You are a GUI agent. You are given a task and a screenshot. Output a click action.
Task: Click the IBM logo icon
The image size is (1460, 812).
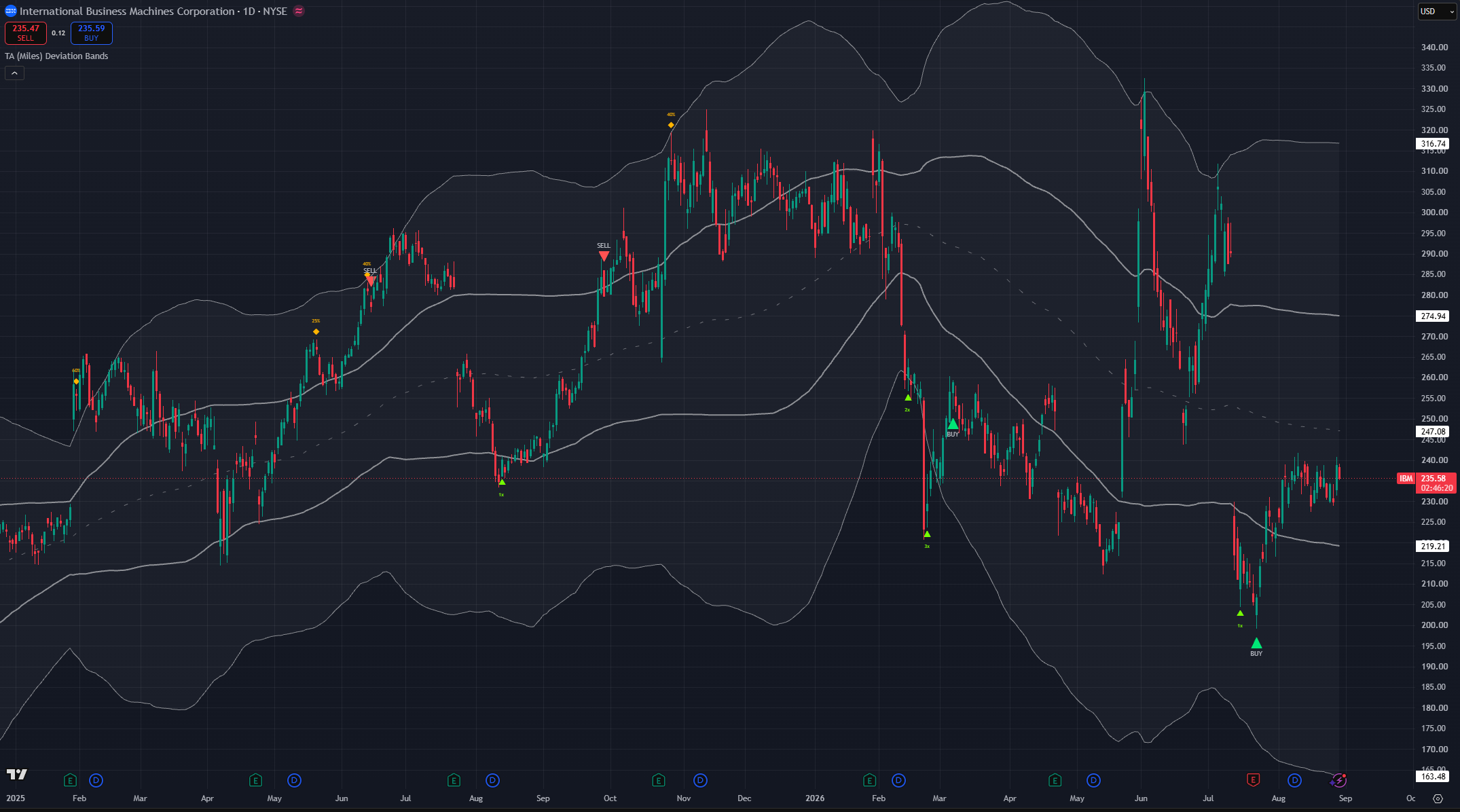[x=10, y=11]
